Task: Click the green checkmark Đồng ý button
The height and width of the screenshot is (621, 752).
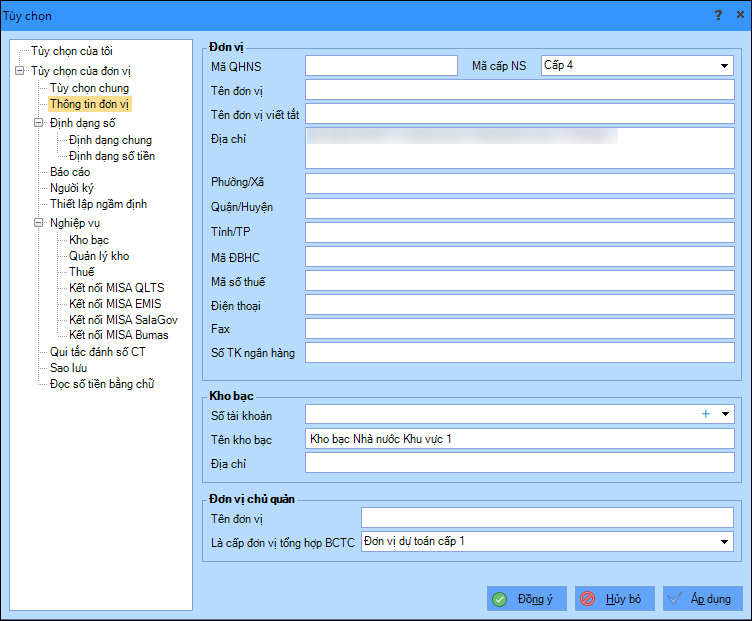Action: tap(527, 598)
